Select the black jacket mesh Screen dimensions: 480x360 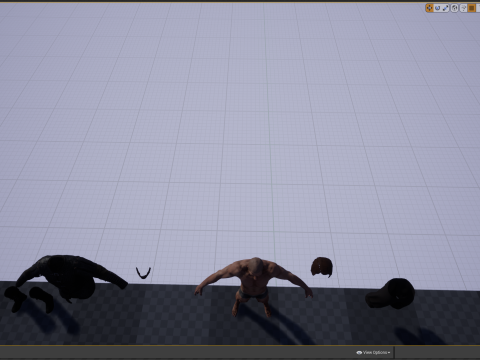tap(72, 276)
